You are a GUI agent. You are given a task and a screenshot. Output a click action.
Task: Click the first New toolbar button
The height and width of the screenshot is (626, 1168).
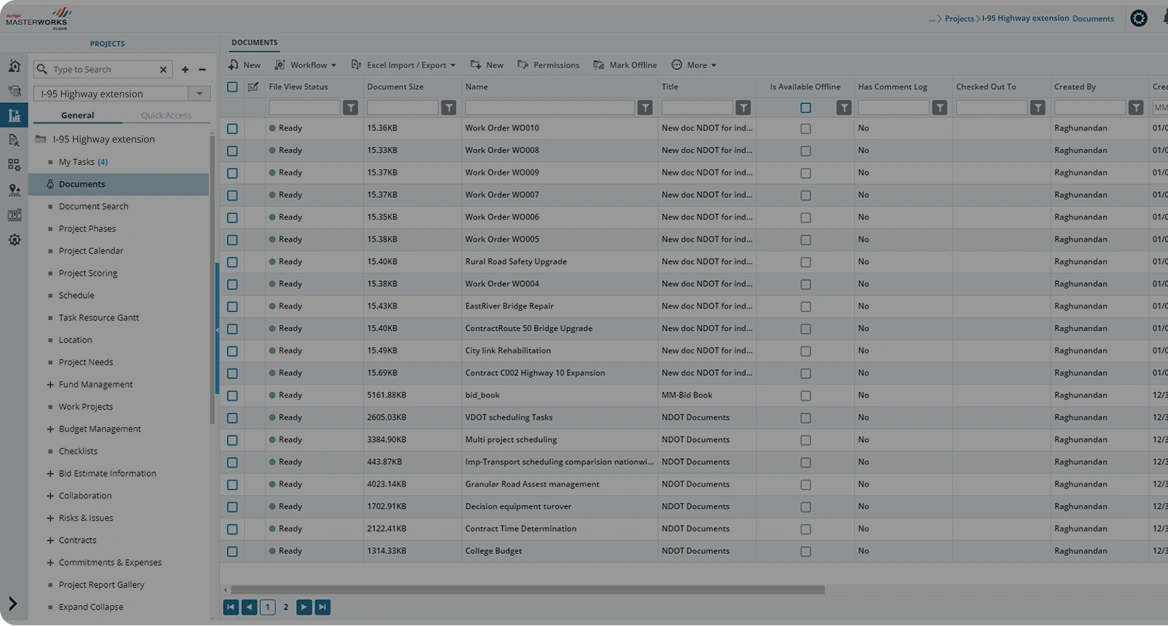tap(244, 65)
